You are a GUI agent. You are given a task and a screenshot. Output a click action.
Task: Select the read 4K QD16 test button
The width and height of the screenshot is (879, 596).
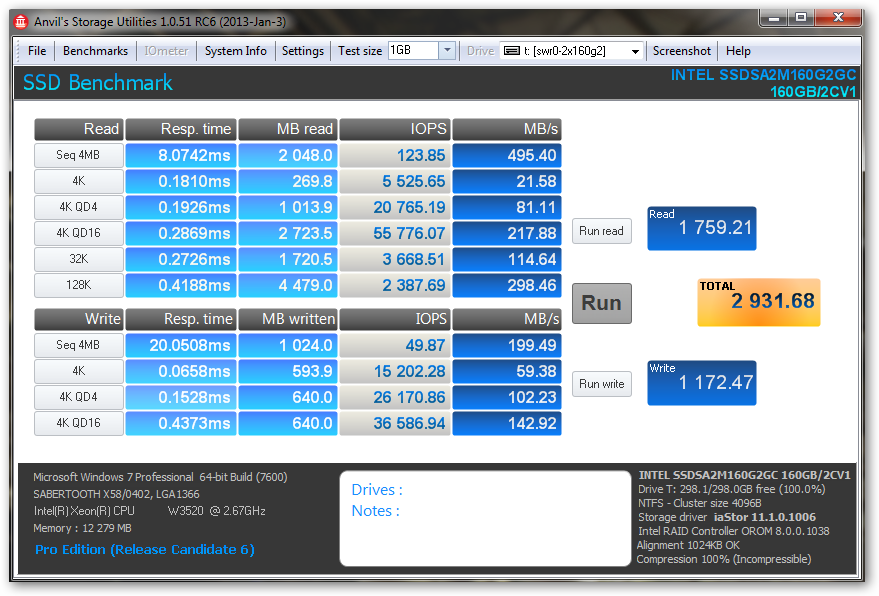(x=78, y=233)
